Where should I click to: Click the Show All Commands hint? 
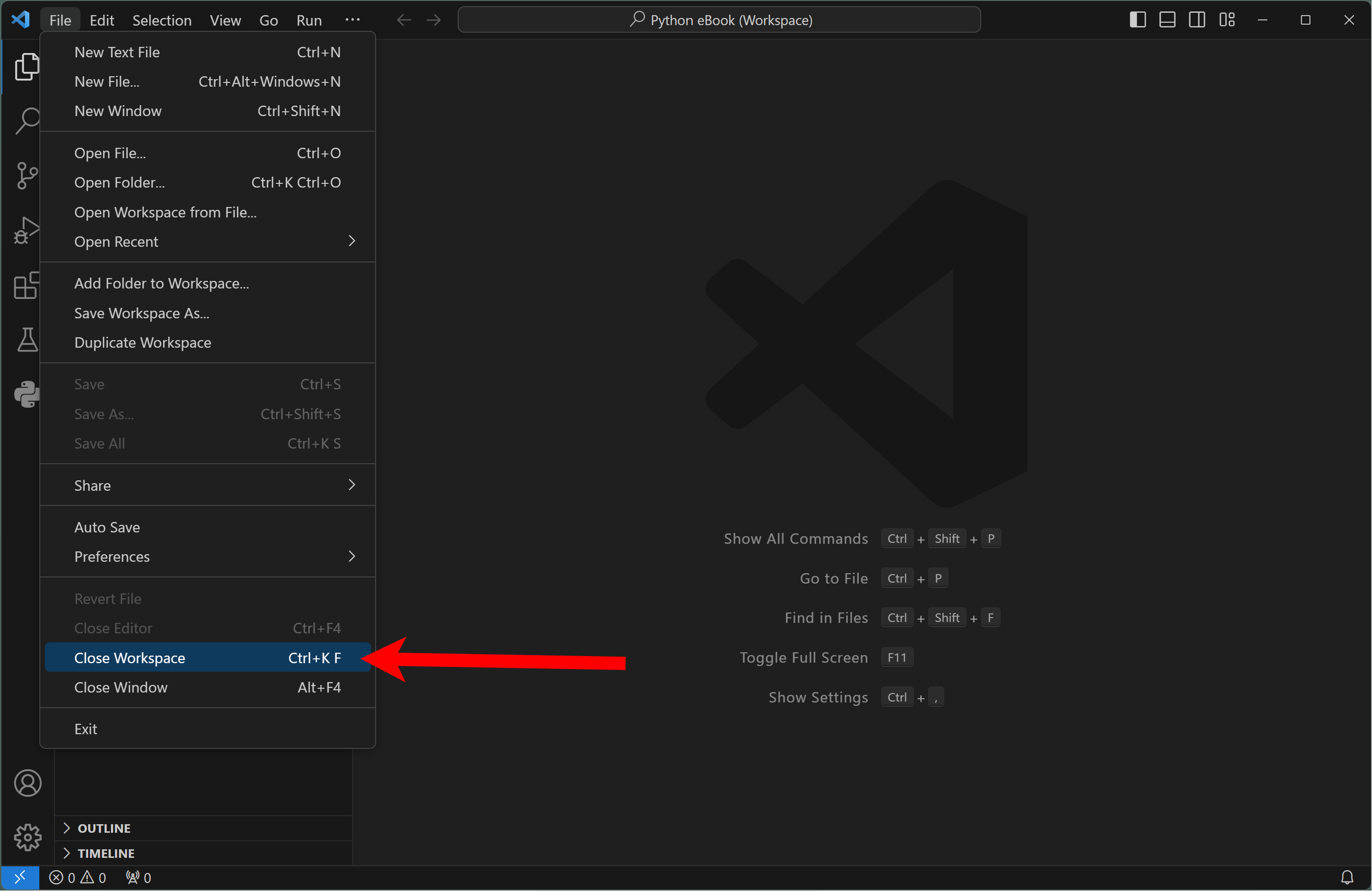tap(795, 538)
